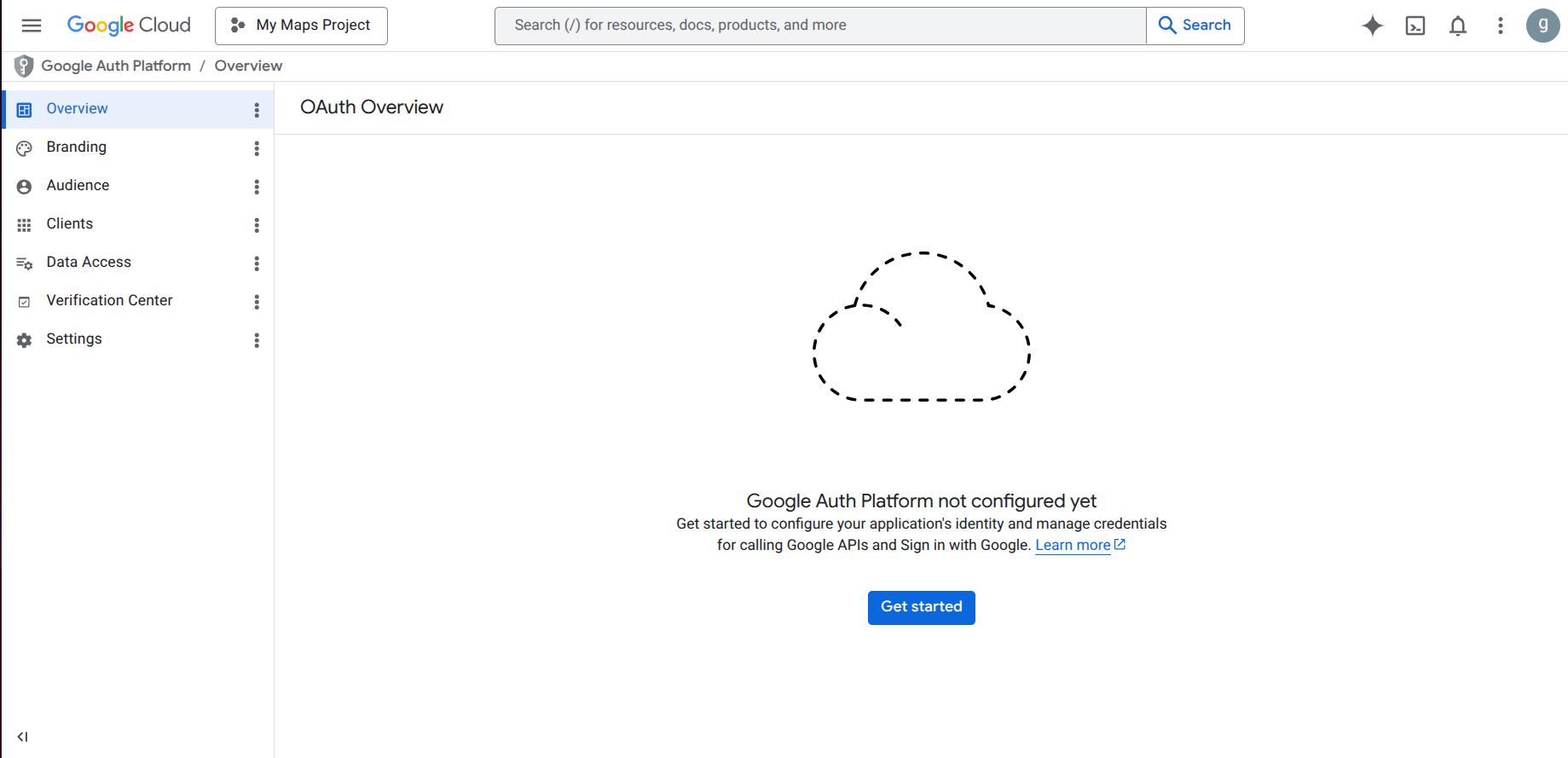Open the My Maps Project selector
This screenshot has width=1568, height=758.
[301, 26]
